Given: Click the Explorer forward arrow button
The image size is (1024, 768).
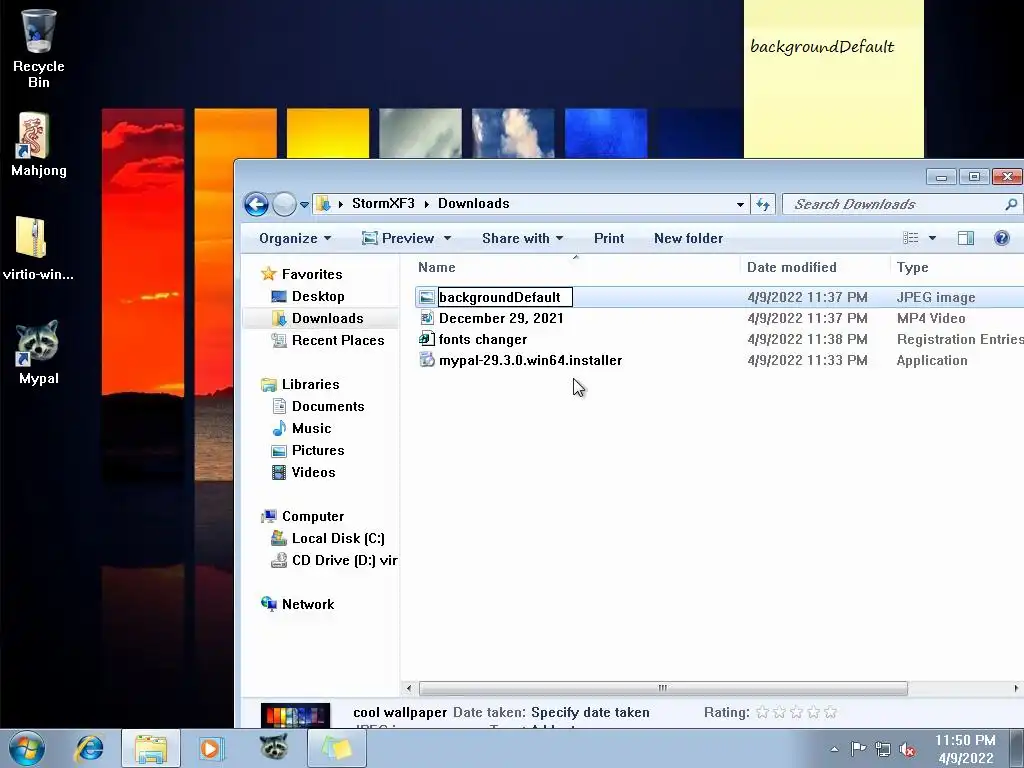Looking at the screenshot, I should pos(284,204).
